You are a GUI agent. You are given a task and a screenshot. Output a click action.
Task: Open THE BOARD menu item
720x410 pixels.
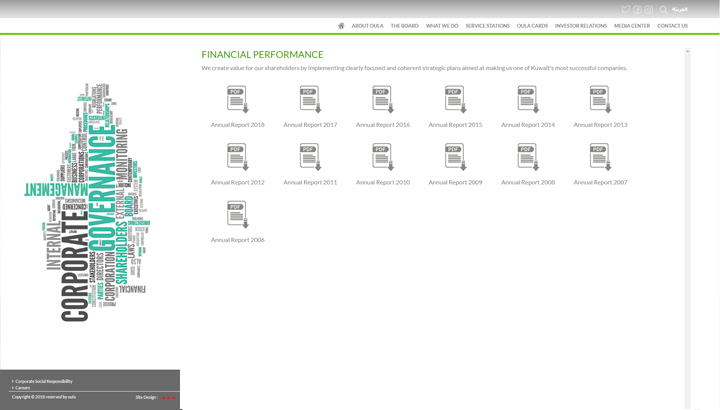point(405,26)
